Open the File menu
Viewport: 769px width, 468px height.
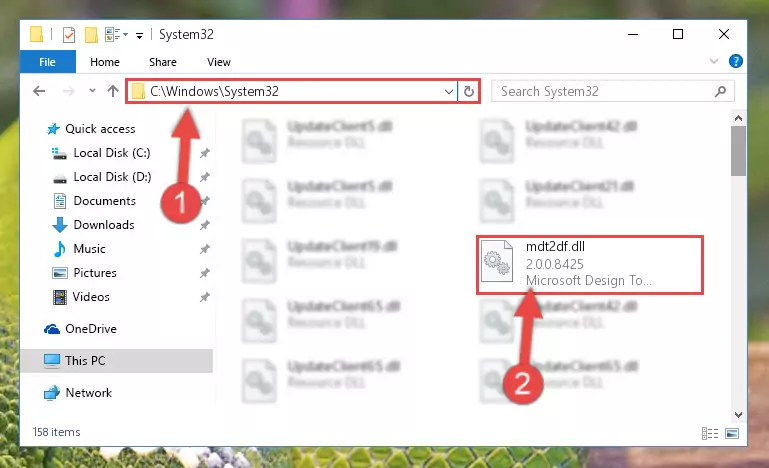point(48,62)
